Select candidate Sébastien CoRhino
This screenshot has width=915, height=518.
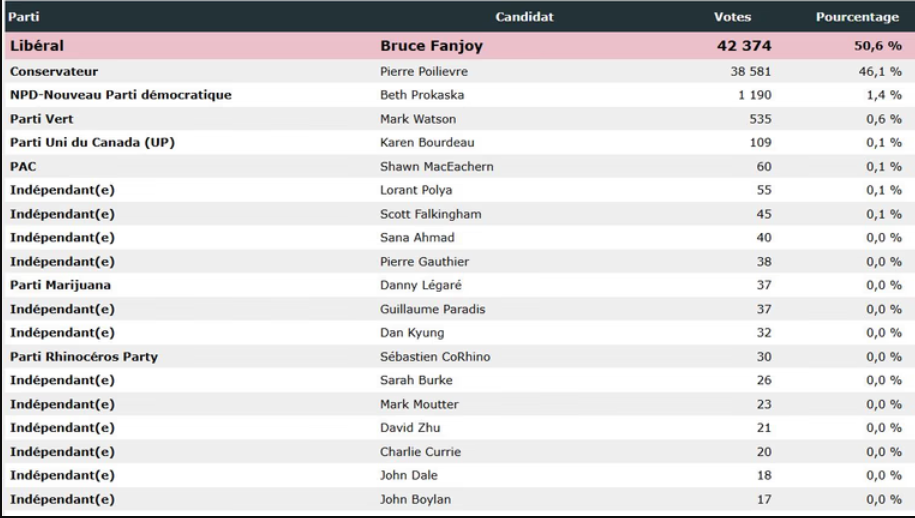[436, 357]
